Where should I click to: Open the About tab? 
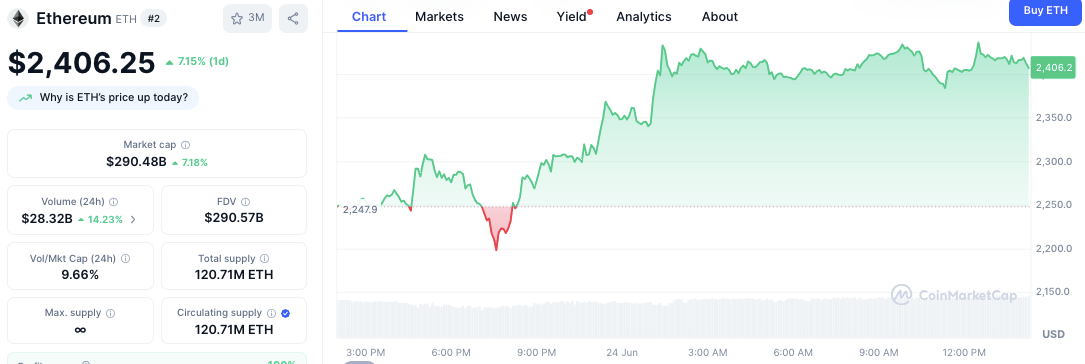click(x=720, y=17)
